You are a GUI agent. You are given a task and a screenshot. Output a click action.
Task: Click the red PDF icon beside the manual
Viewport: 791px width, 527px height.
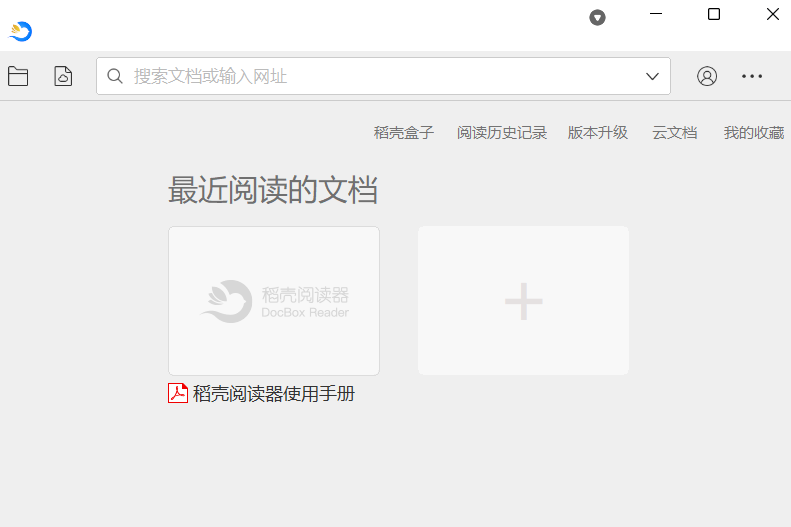click(178, 393)
